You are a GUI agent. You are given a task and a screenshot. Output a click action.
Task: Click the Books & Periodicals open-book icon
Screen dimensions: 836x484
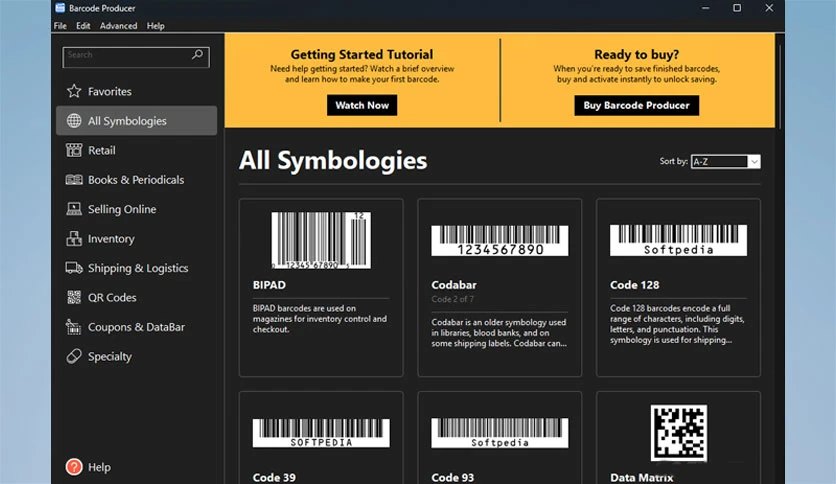click(74, 180)
